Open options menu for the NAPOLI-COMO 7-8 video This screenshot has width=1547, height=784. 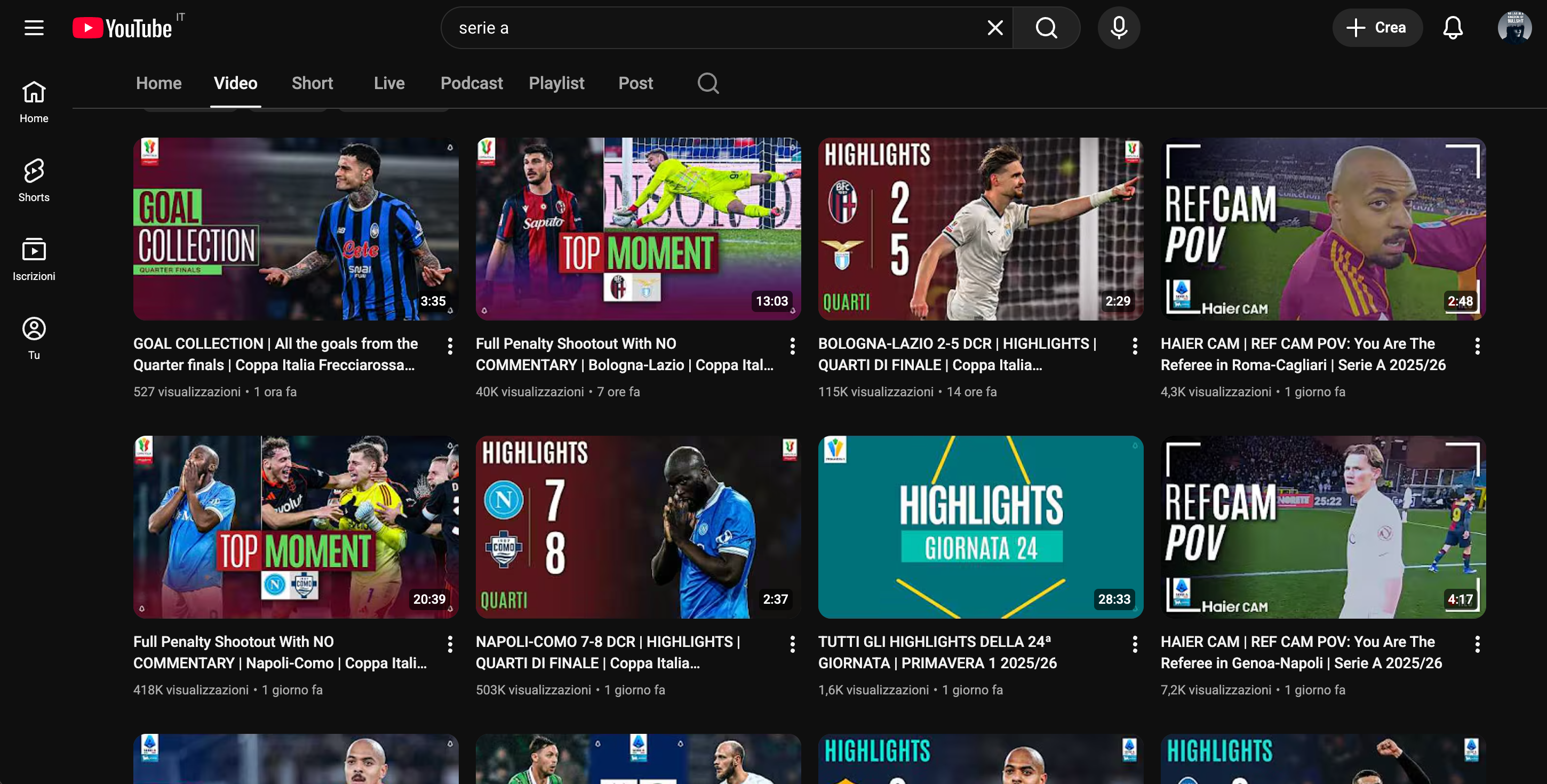point(792,644)
